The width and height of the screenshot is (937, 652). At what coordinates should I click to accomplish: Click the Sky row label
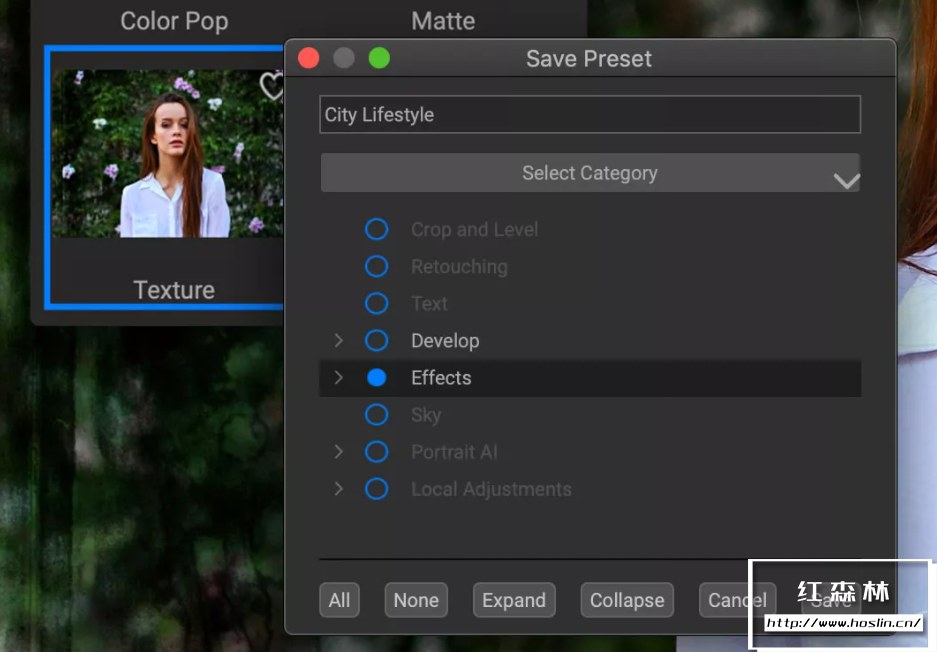coord(426,415)
